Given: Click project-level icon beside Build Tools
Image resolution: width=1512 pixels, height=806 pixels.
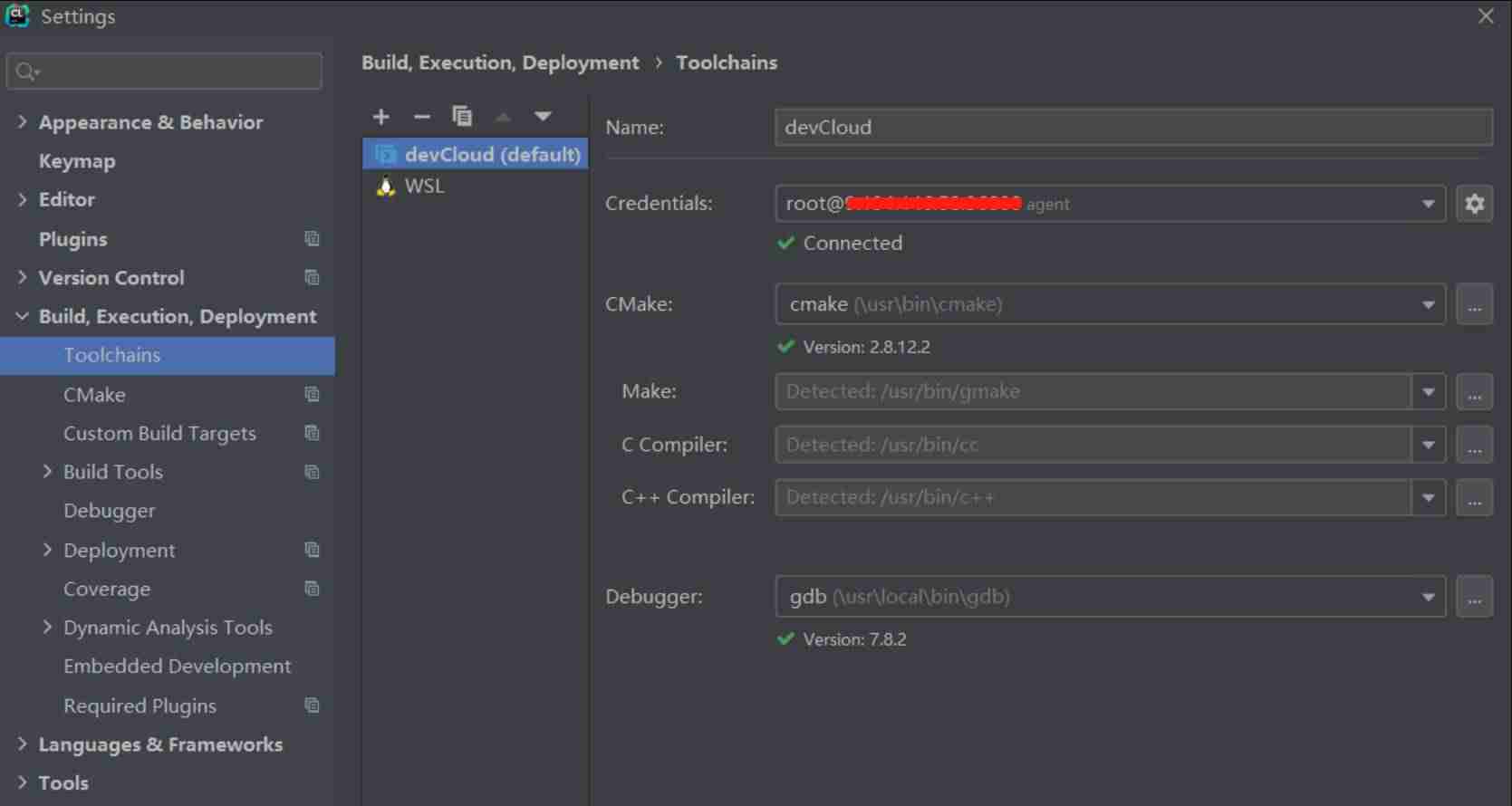Looking at the screenshot, I should pyautogui.click(x=313, y=472).
